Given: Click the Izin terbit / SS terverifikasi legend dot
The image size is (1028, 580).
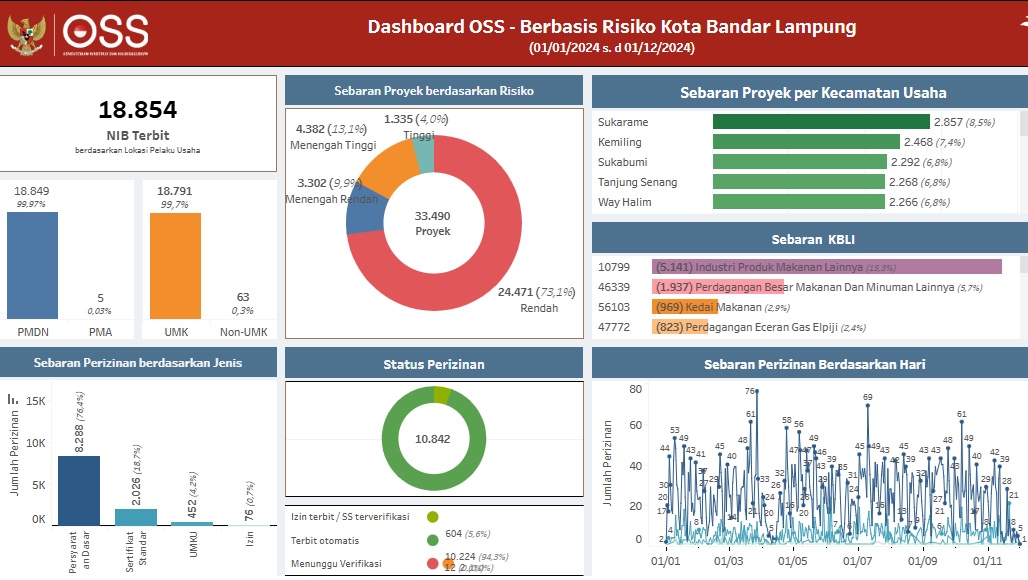Looking at the screenshot, I should tap(432, 517).
